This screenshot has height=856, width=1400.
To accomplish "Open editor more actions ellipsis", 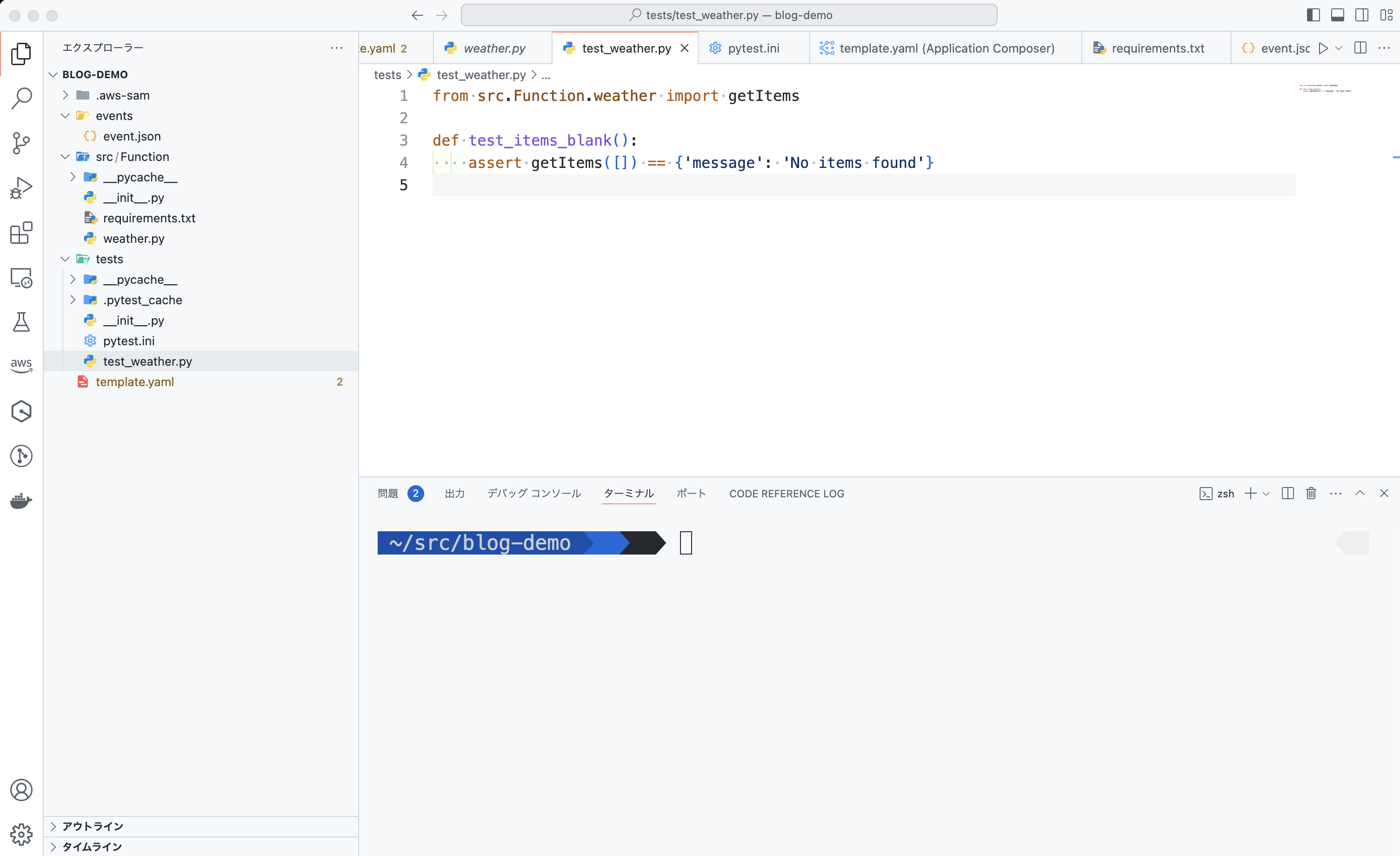I will [x=1384, y=48].
